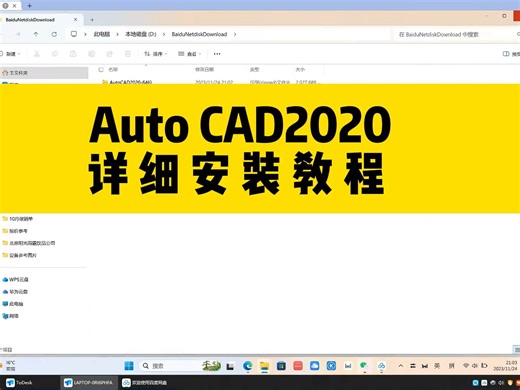Click the Share toolbar icon
The image size is (520, 390).
[109, 54]
